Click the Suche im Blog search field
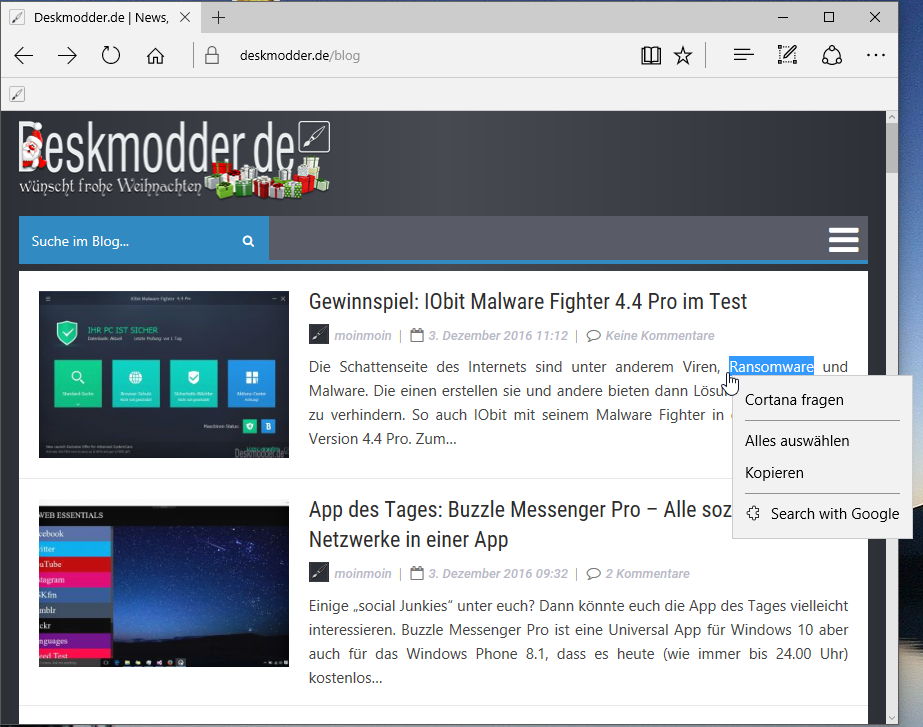 [130, 241]
